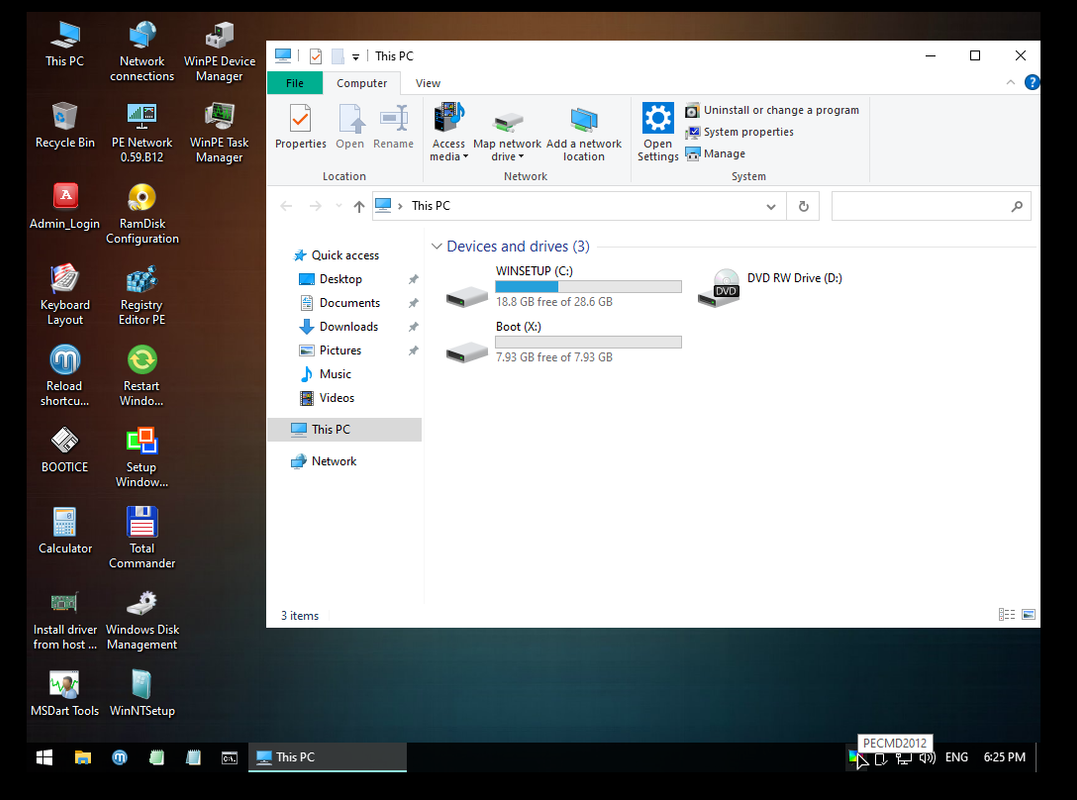Viewport: 1077px width, 800px height.
Task: Select the WINSETUP (C:) drive
Action: pos(563,286)
